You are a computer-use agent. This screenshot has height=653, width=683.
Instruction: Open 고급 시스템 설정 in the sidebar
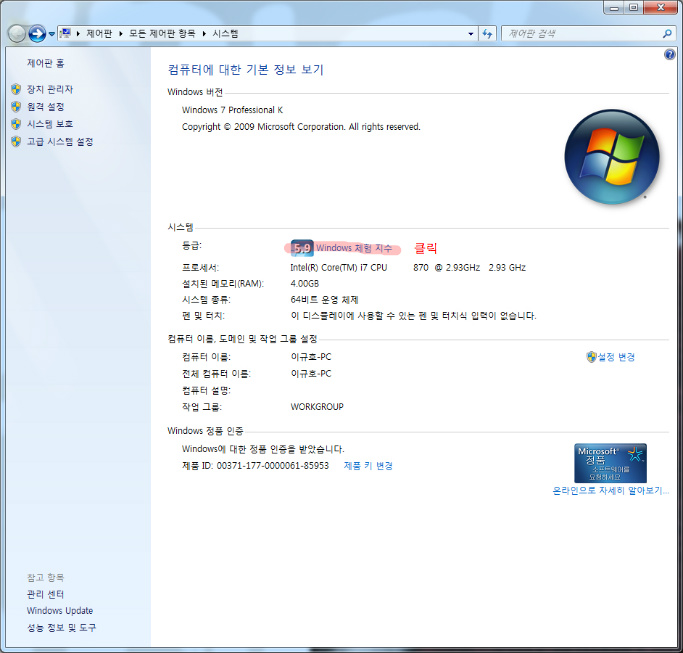60,142
